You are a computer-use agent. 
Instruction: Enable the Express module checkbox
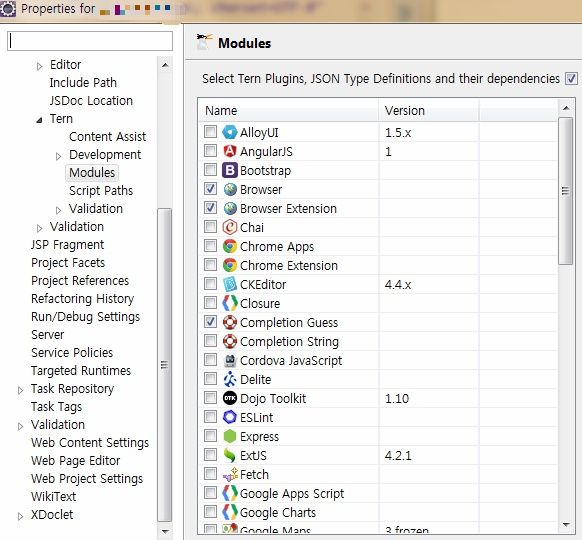(x=210, y=435)
